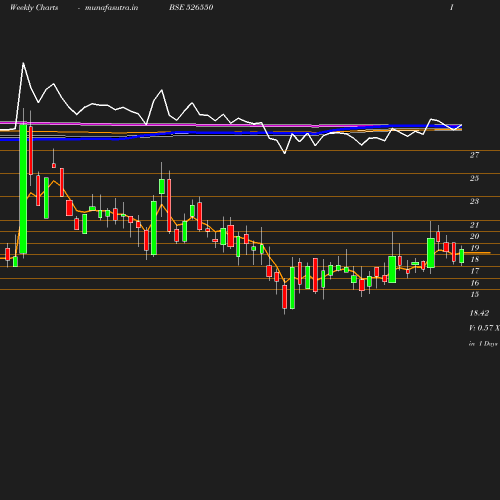The image size is (500, 500).
Task: Click the price axis label 17
Action: pos(474,271)
